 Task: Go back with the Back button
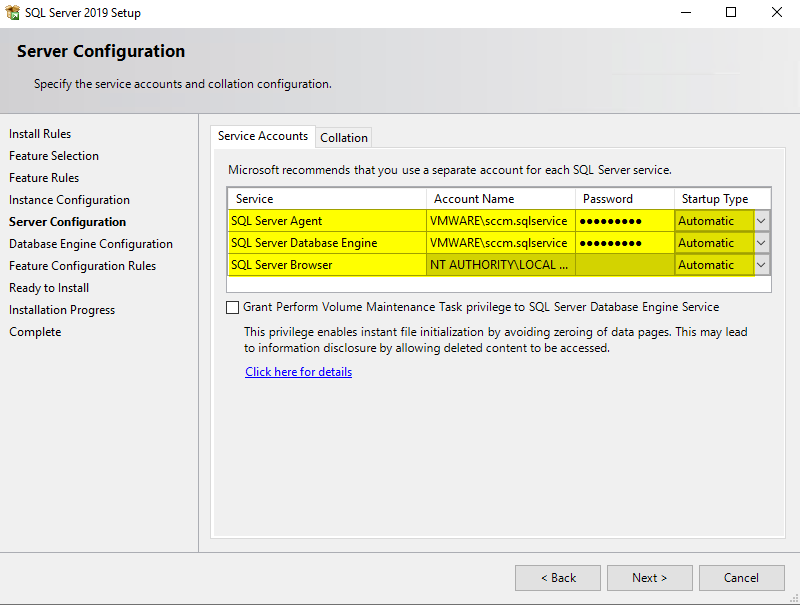(x=558, y=578)
